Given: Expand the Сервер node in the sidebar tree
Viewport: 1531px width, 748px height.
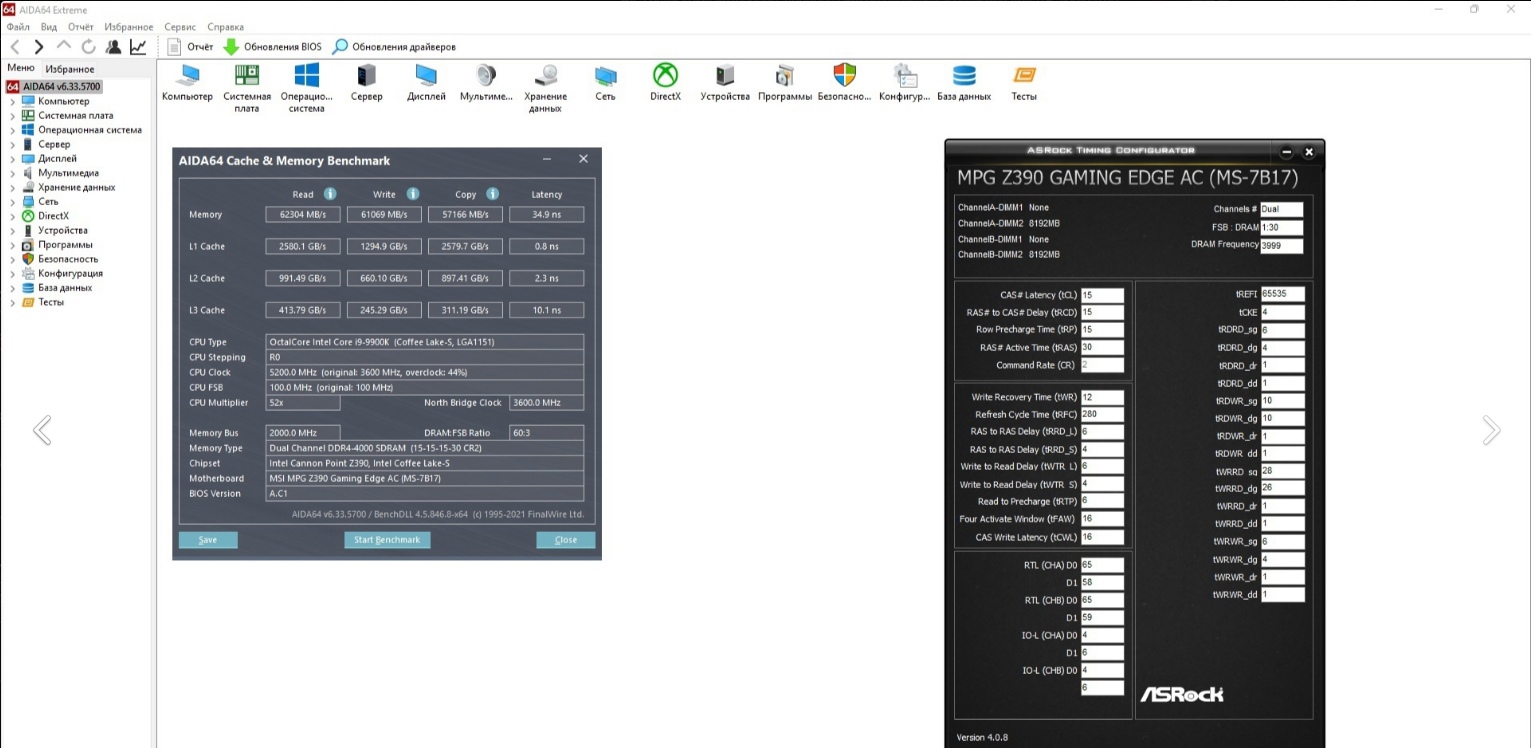Looking at the screenshot, I should [x=13, y=144].
